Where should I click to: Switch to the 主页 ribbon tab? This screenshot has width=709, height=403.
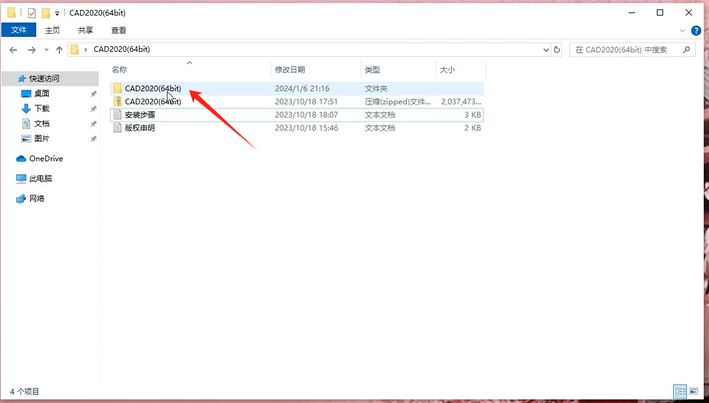click(52, 30)
